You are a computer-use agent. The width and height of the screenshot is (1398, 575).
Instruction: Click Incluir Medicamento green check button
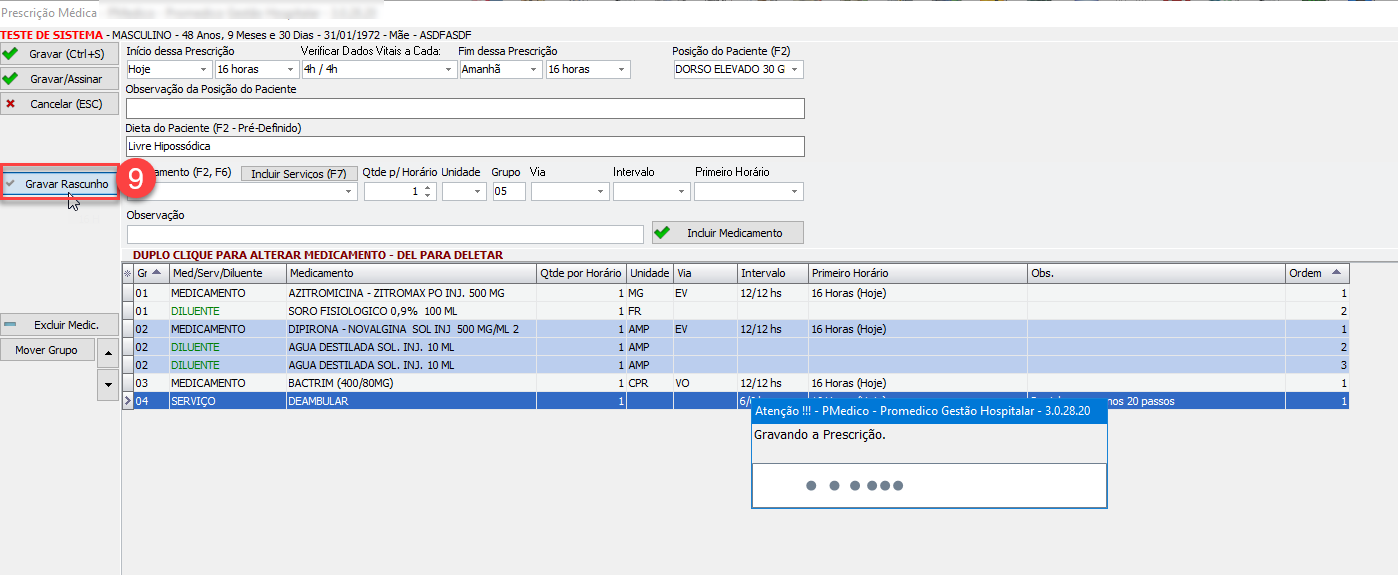727,233
